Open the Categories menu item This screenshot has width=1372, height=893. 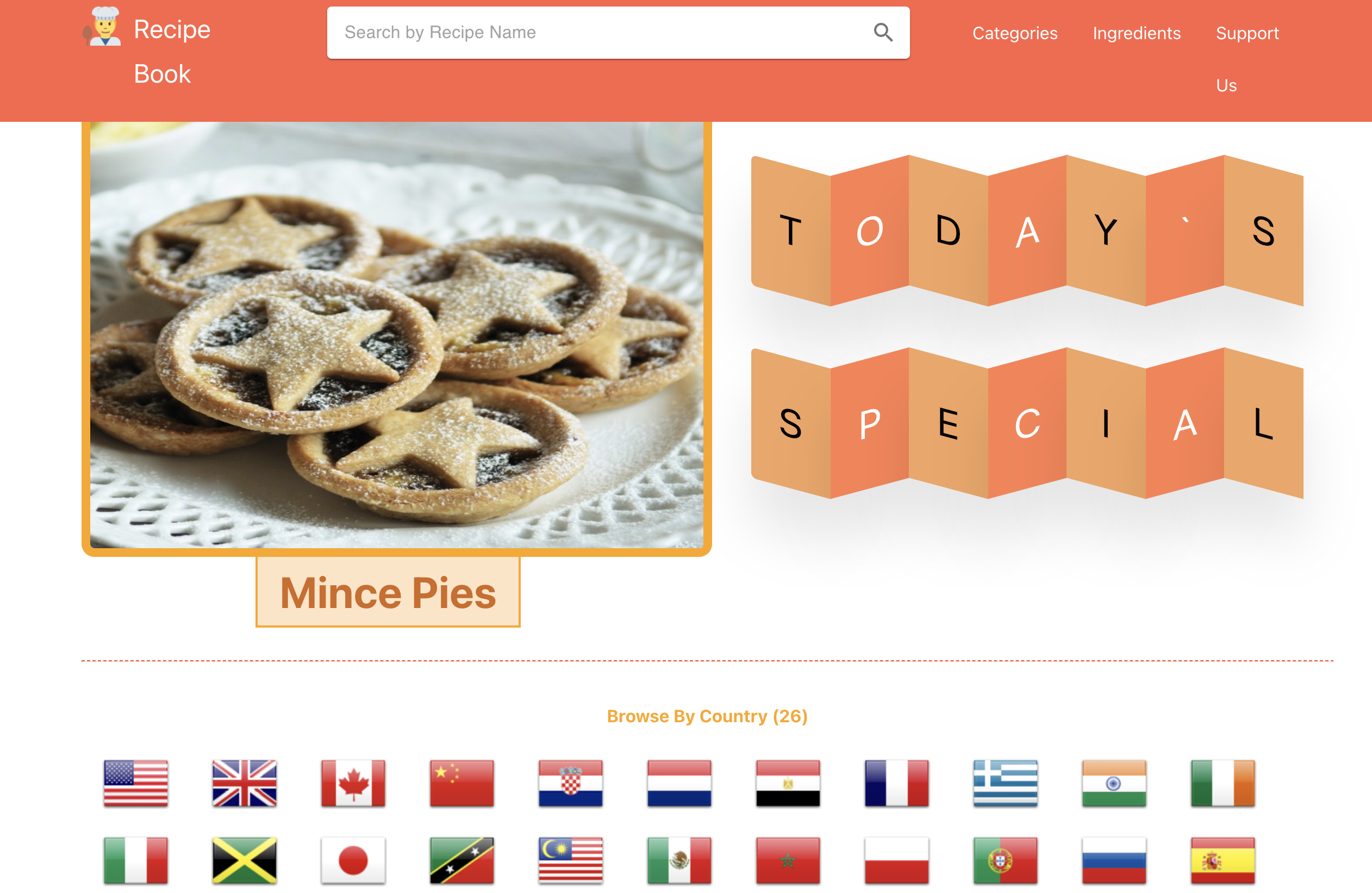[1014, 34]
